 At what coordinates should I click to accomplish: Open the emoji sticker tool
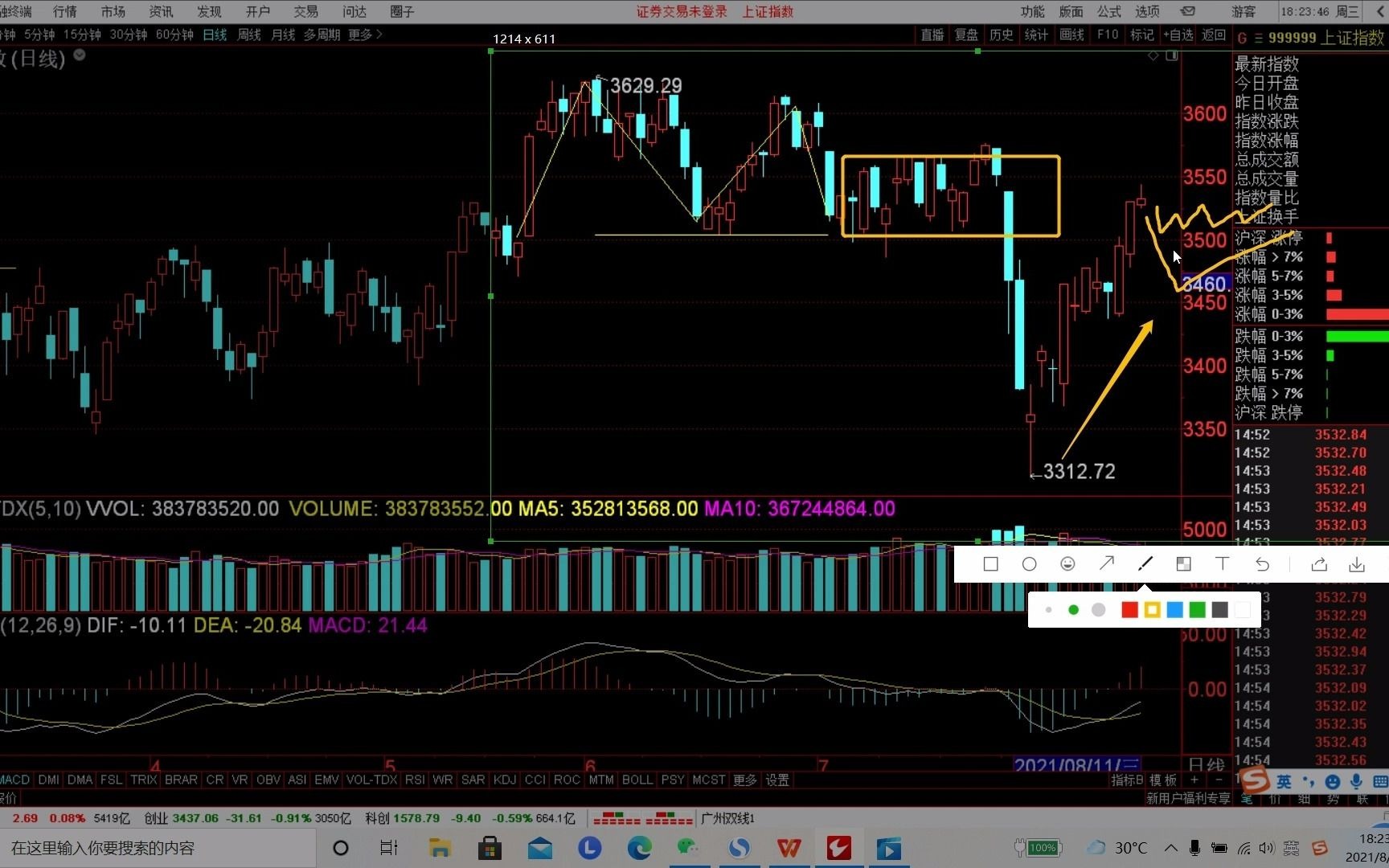tap(1067, 564)
